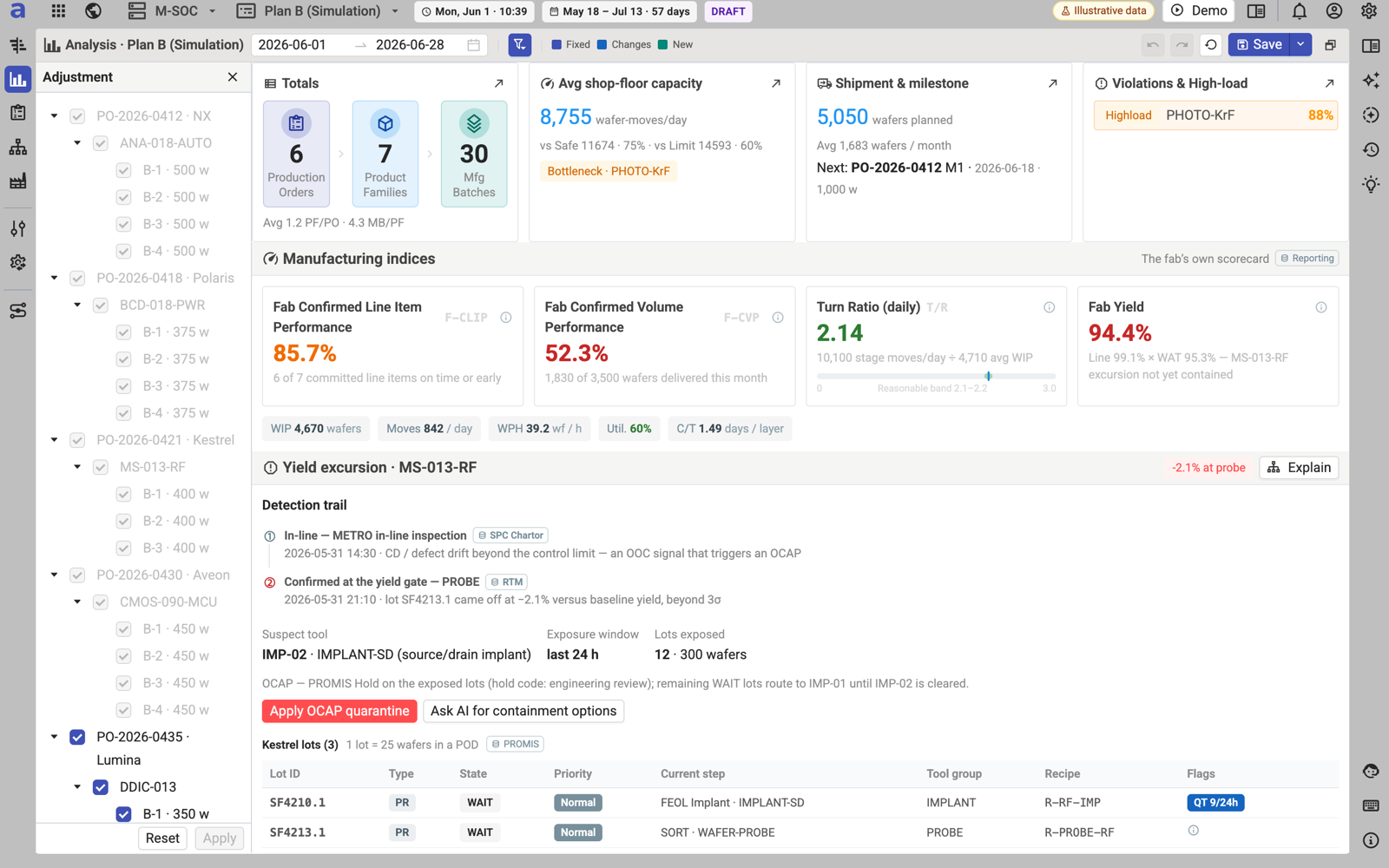Screen dimensions: 1389x868
Task: Expand the Avg shop-floor capacity card
Action: coord(776,83)
